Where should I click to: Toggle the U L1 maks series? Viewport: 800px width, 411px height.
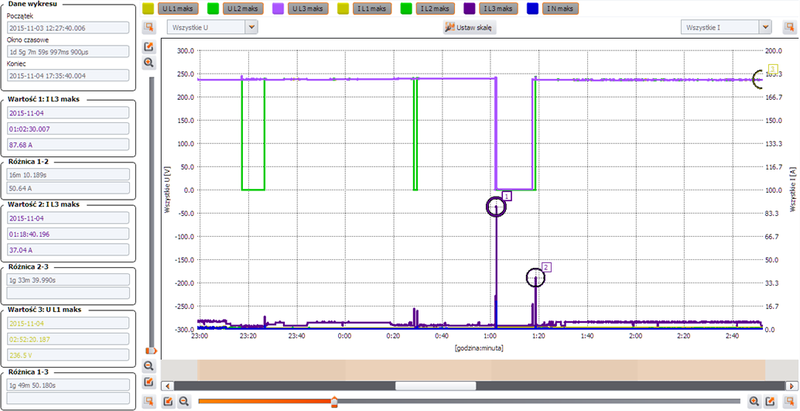tap(182, 8)
